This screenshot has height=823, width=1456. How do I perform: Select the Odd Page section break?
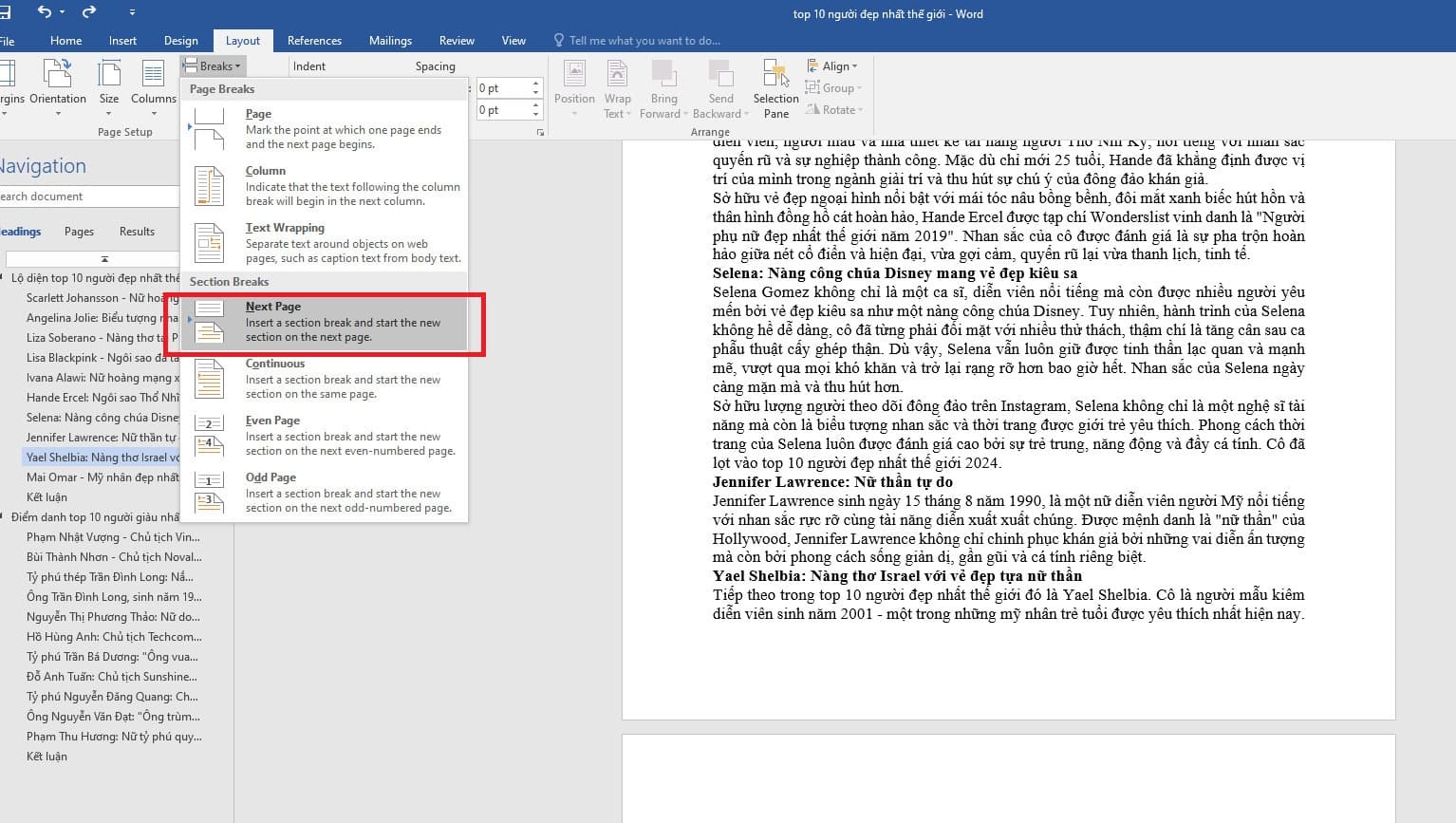tap(325, 492)
